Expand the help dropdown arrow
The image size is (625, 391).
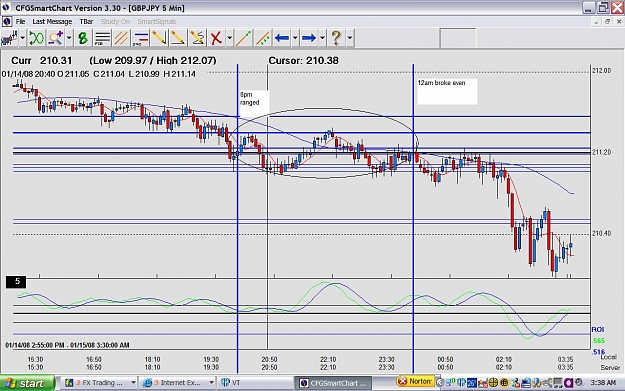pyautogui.click(x=350, y=38)
